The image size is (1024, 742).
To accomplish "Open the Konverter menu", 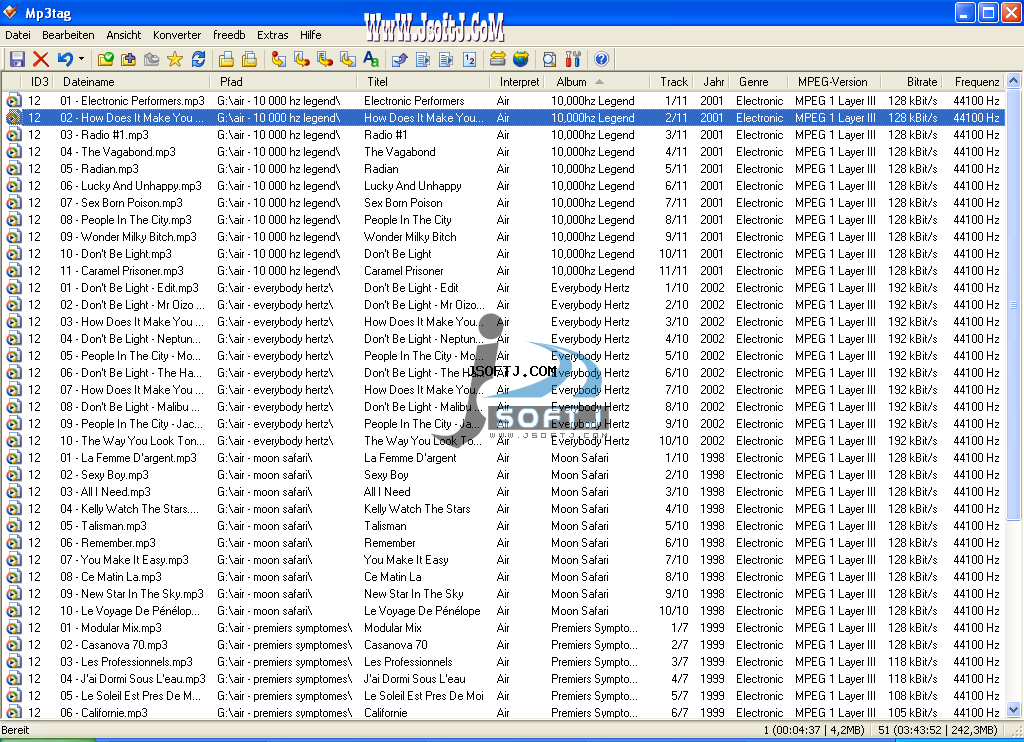I will (177, 35).
